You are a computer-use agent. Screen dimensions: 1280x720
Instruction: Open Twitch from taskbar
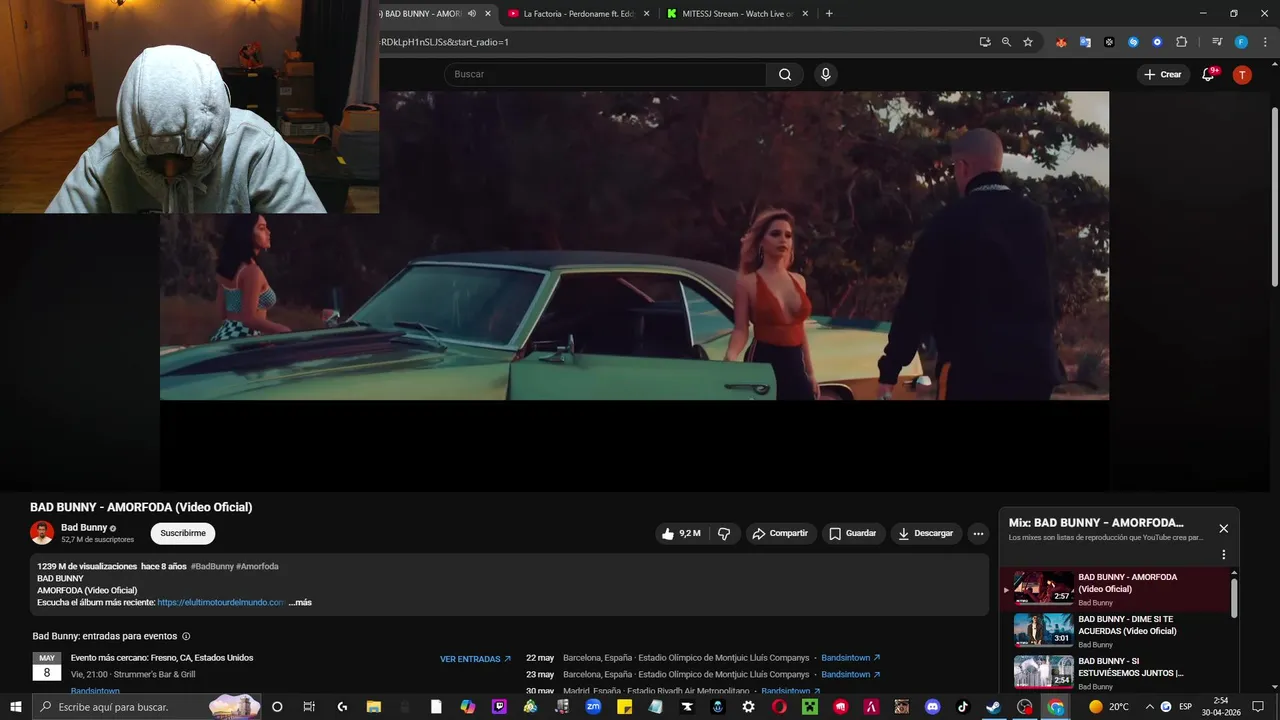(499, 706)
